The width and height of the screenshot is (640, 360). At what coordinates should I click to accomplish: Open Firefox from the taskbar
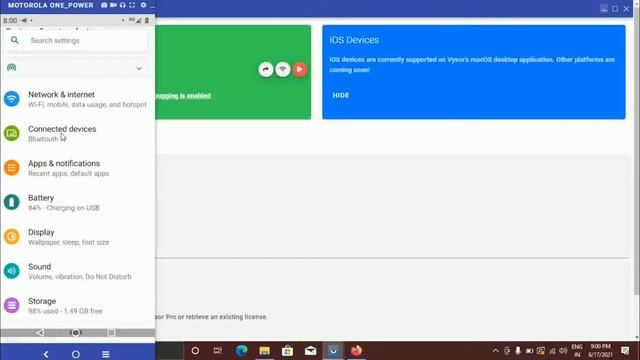point(356,351)
